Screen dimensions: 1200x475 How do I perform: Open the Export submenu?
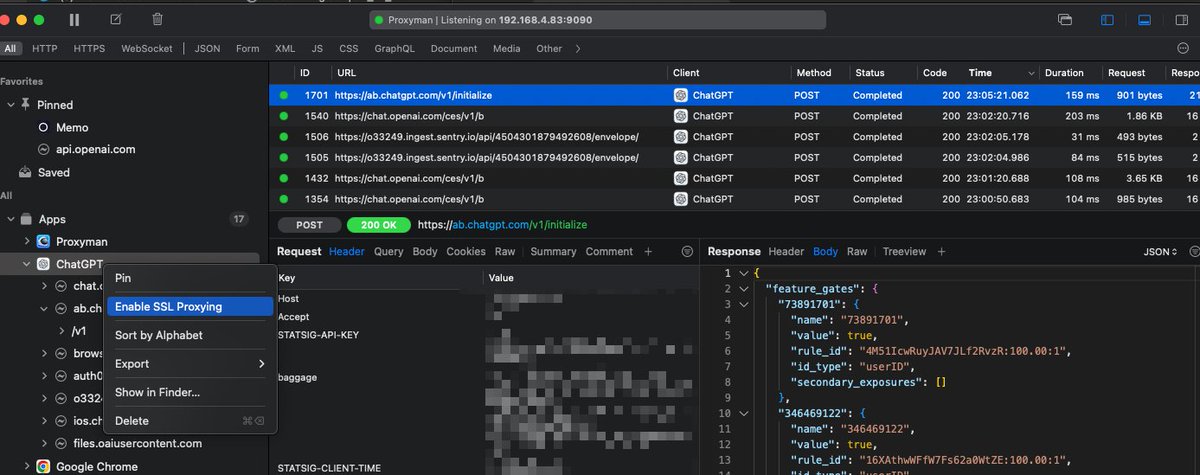[x=190, y=364]
